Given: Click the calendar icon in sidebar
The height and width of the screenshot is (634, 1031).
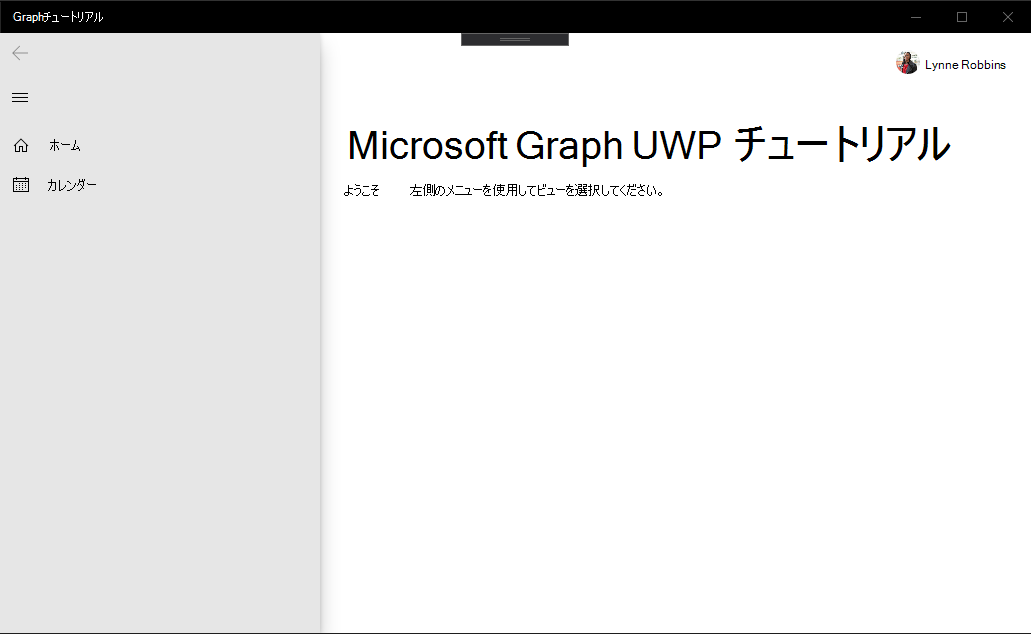Looking at the screenshot, I should point(21,185).
